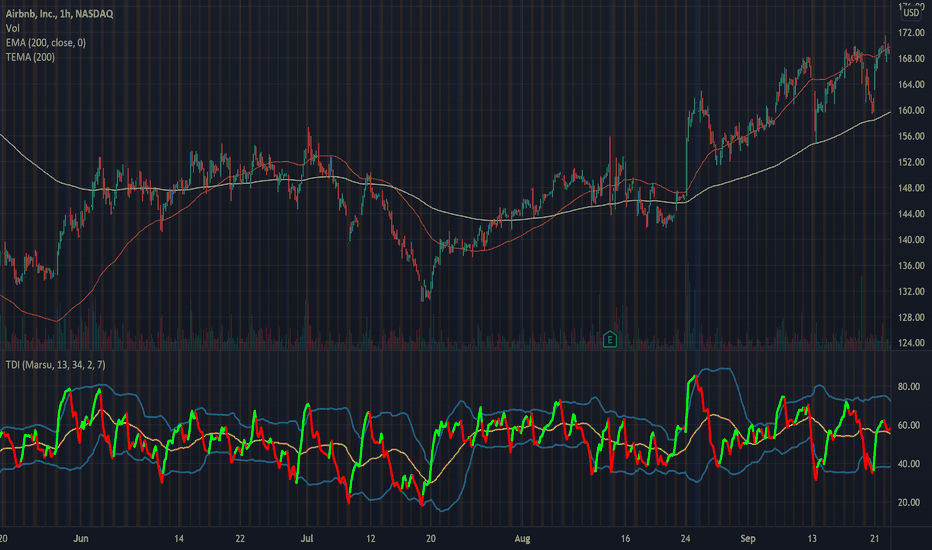Click the 156.00 price axis label
Viewport: 932px width, 550px height.
click(911, 136)
